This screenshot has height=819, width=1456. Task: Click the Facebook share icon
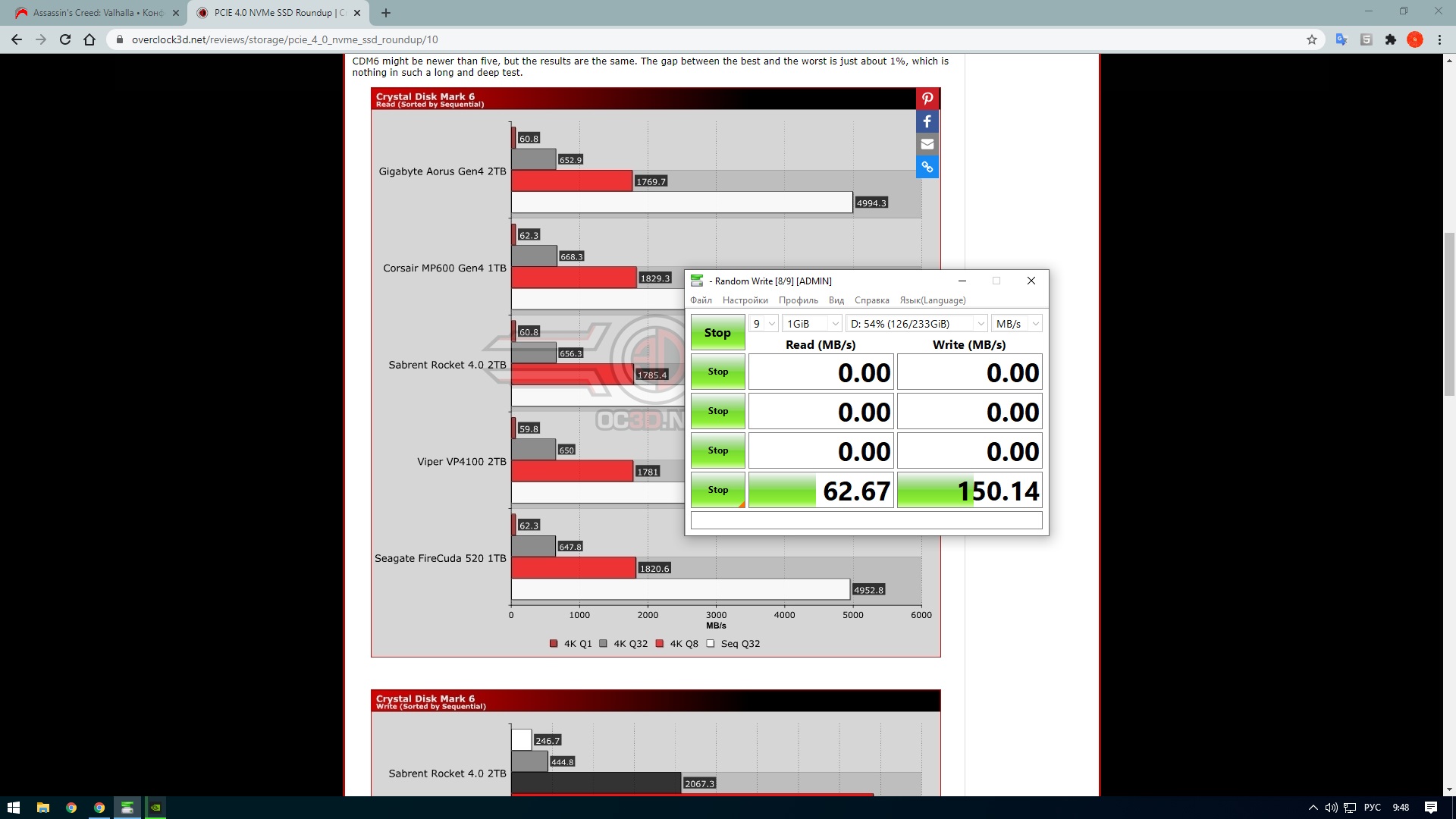927,121
